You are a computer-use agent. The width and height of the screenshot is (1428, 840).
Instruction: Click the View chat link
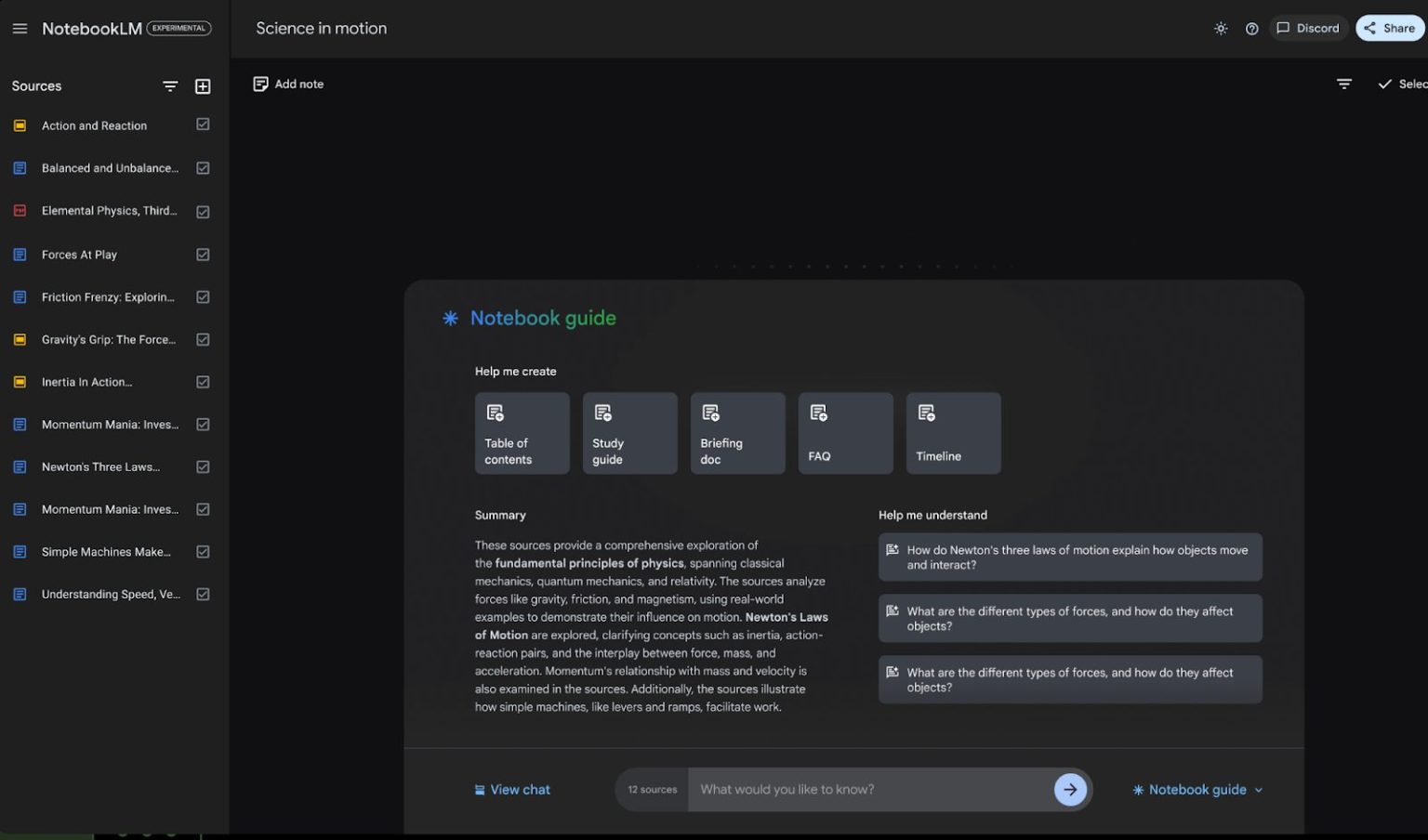pos(511,789)
